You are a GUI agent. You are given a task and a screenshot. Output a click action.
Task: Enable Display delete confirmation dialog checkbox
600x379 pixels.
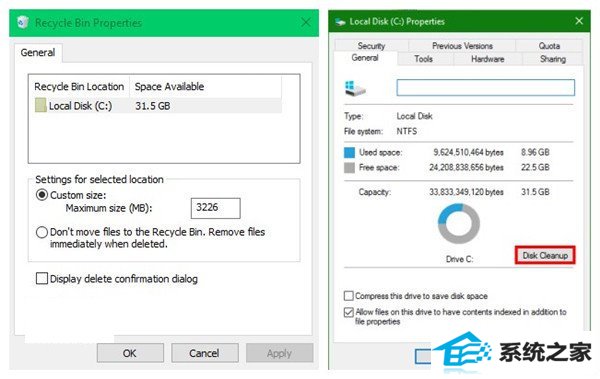[42, 278]
